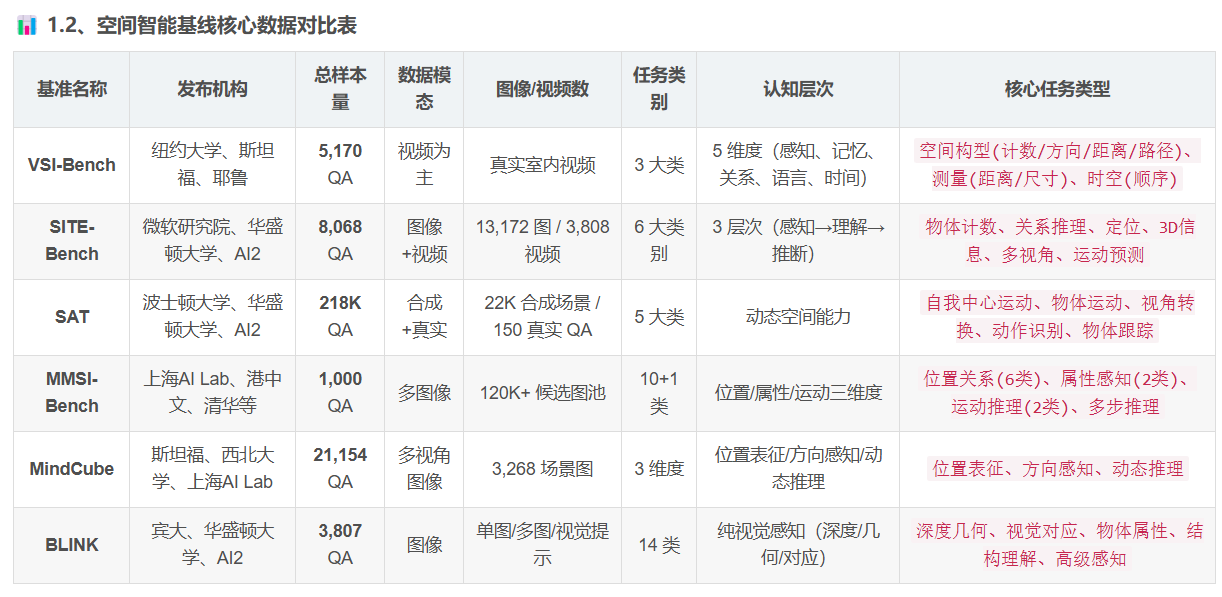Image resolution: width=1222 pixels, height=597 pixels.
Task: Click the 上海AI Lab、港中文、清华等 cell
Action: tap(212, 393)
